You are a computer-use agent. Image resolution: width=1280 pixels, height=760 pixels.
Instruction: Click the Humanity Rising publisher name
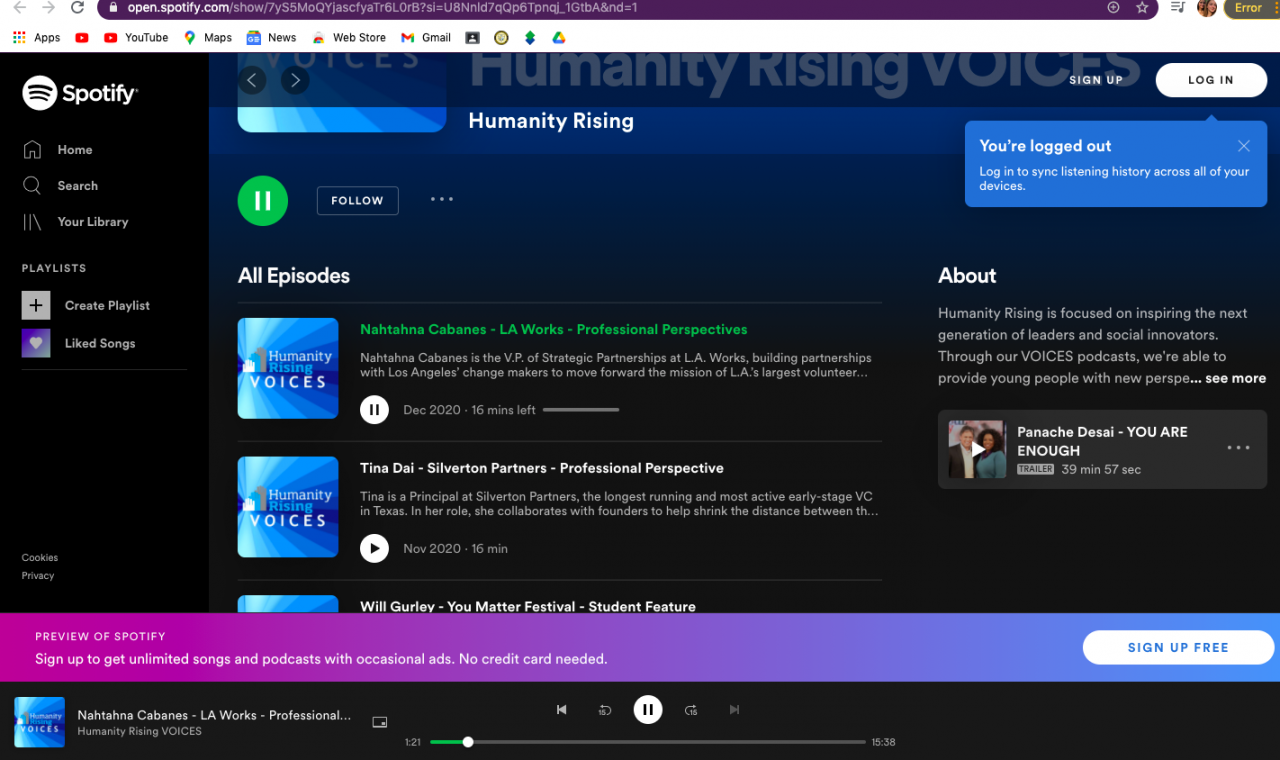(551, 121)
